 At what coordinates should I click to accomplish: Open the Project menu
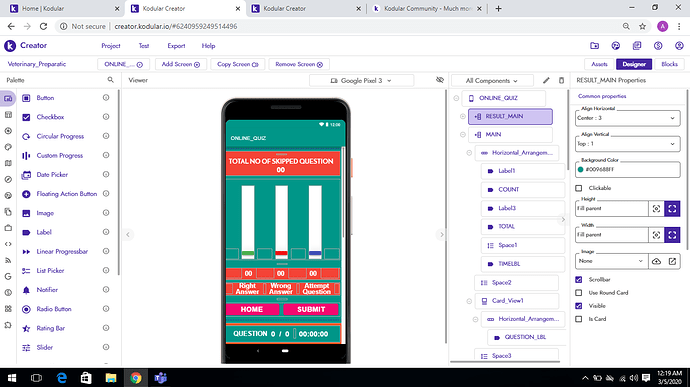point(110,46)
